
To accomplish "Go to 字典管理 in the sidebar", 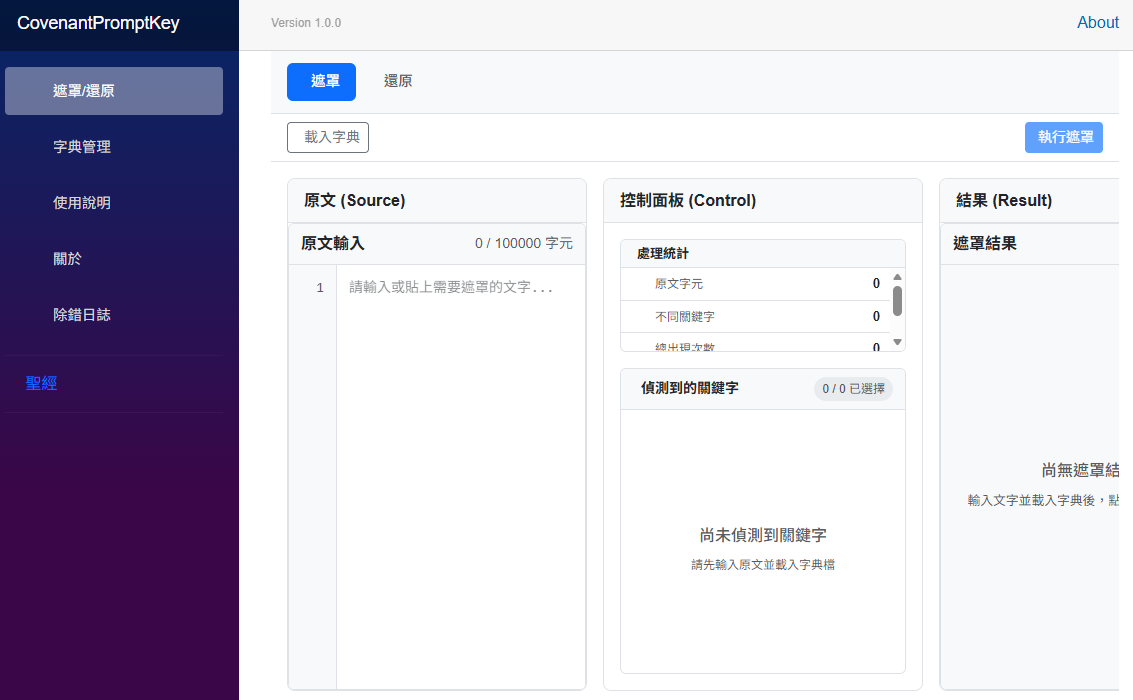I will [x=82, y=147].
